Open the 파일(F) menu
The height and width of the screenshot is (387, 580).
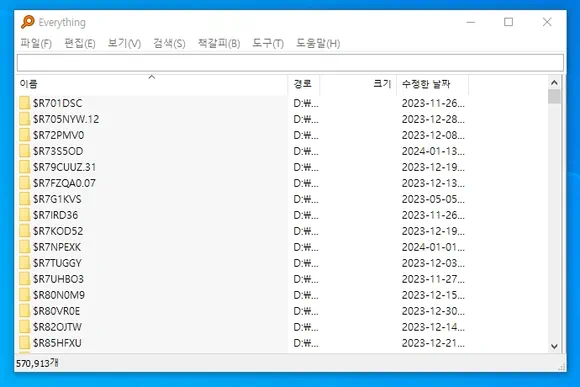[x=36, y=43]
